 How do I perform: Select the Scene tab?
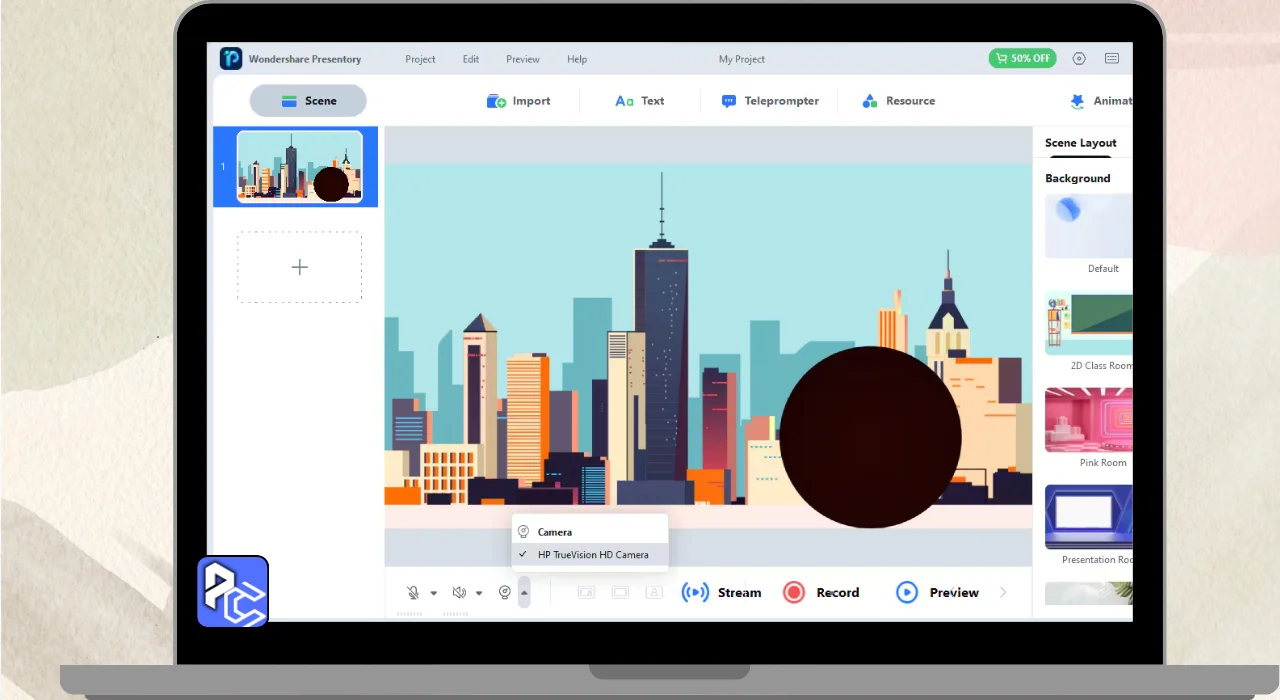(308, 101)
